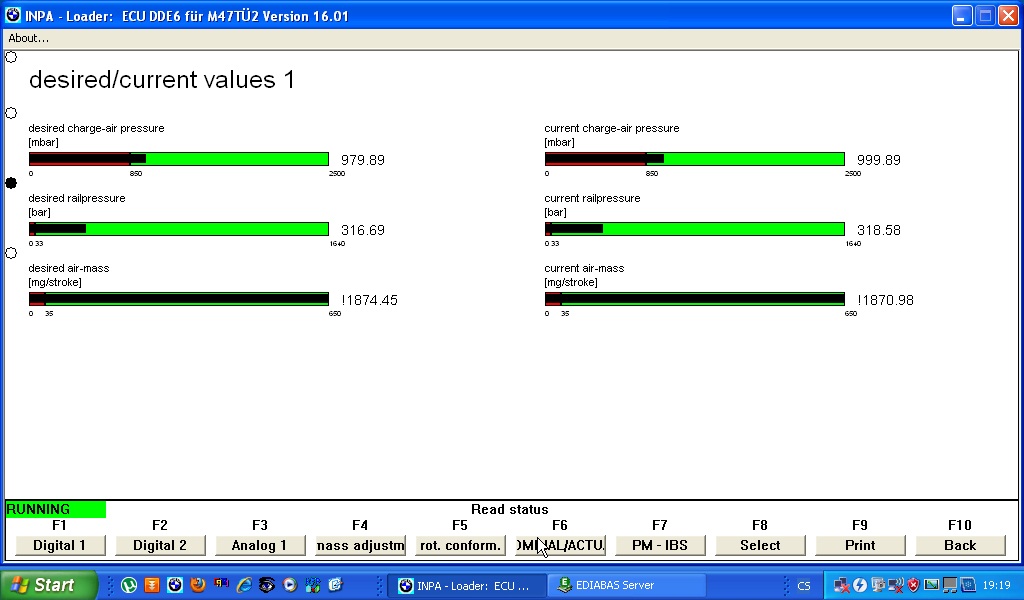Click the BMW logo in title bar
Viewport: 1024px width, 600px height.
12,16
